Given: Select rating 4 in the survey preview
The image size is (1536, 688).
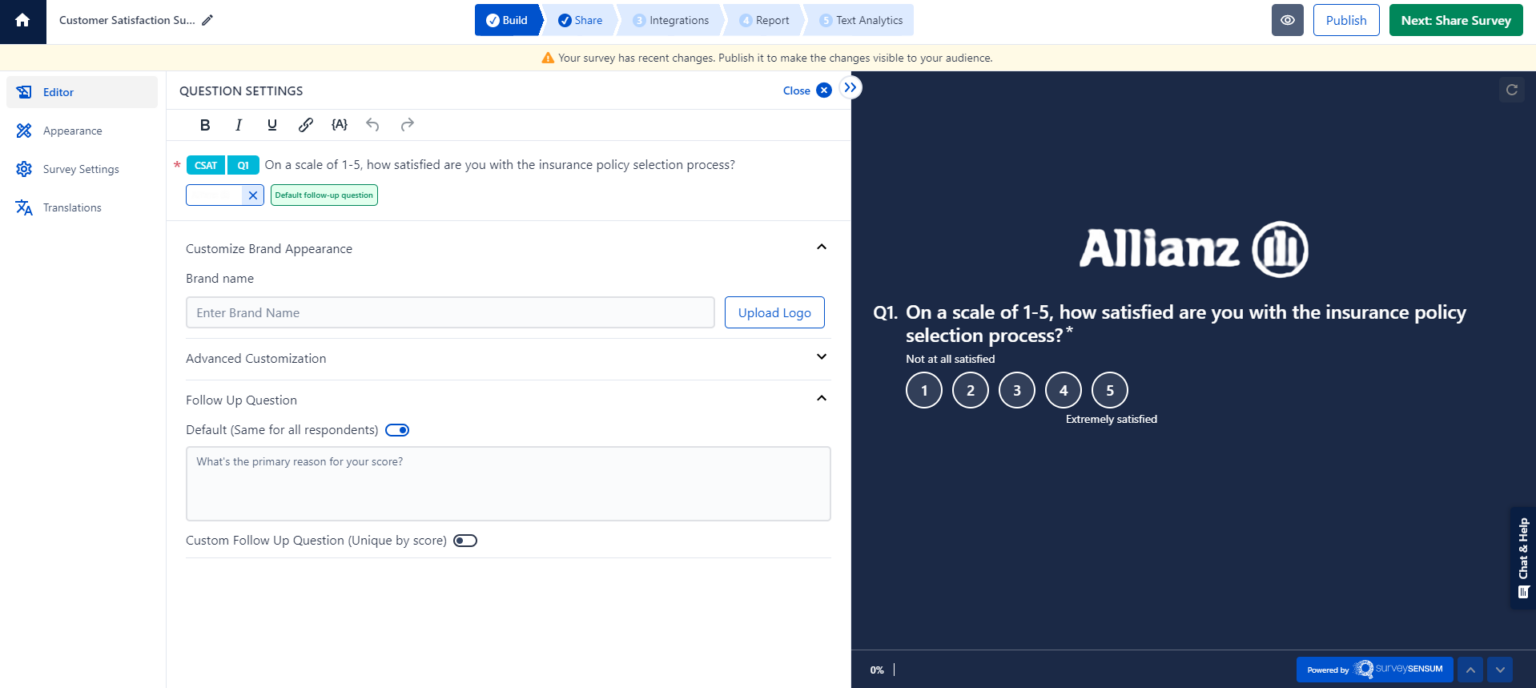Looking at the screenshot, I should click(x=1063, y=390).
